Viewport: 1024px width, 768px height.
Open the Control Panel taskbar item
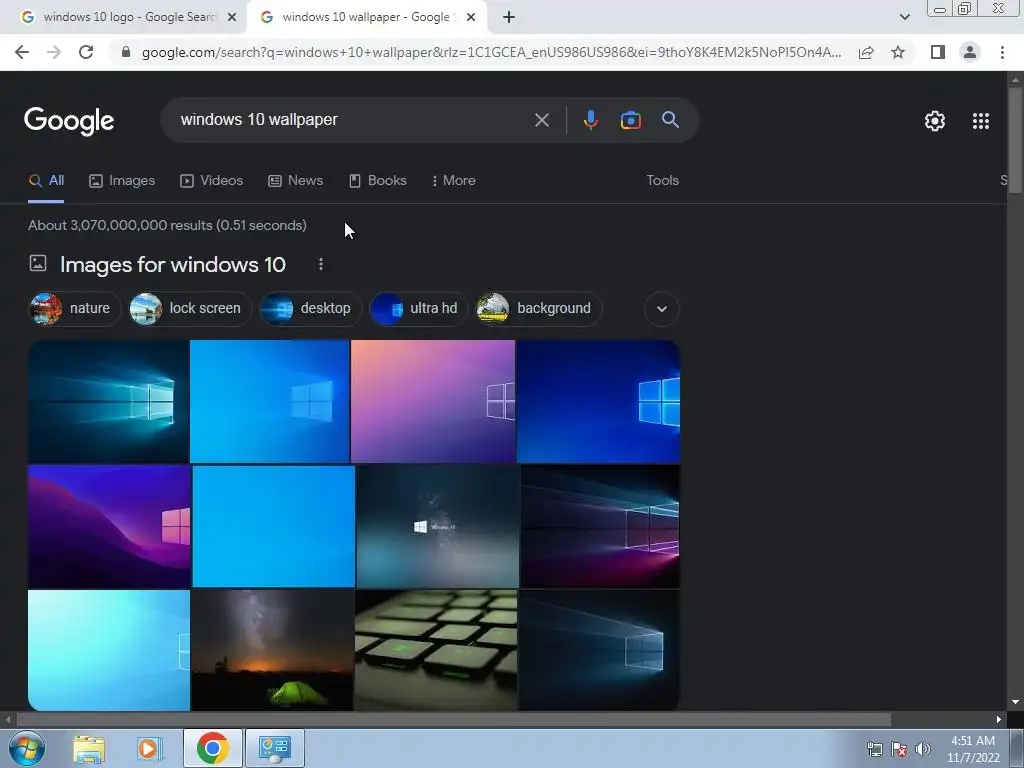coord(274,748)
